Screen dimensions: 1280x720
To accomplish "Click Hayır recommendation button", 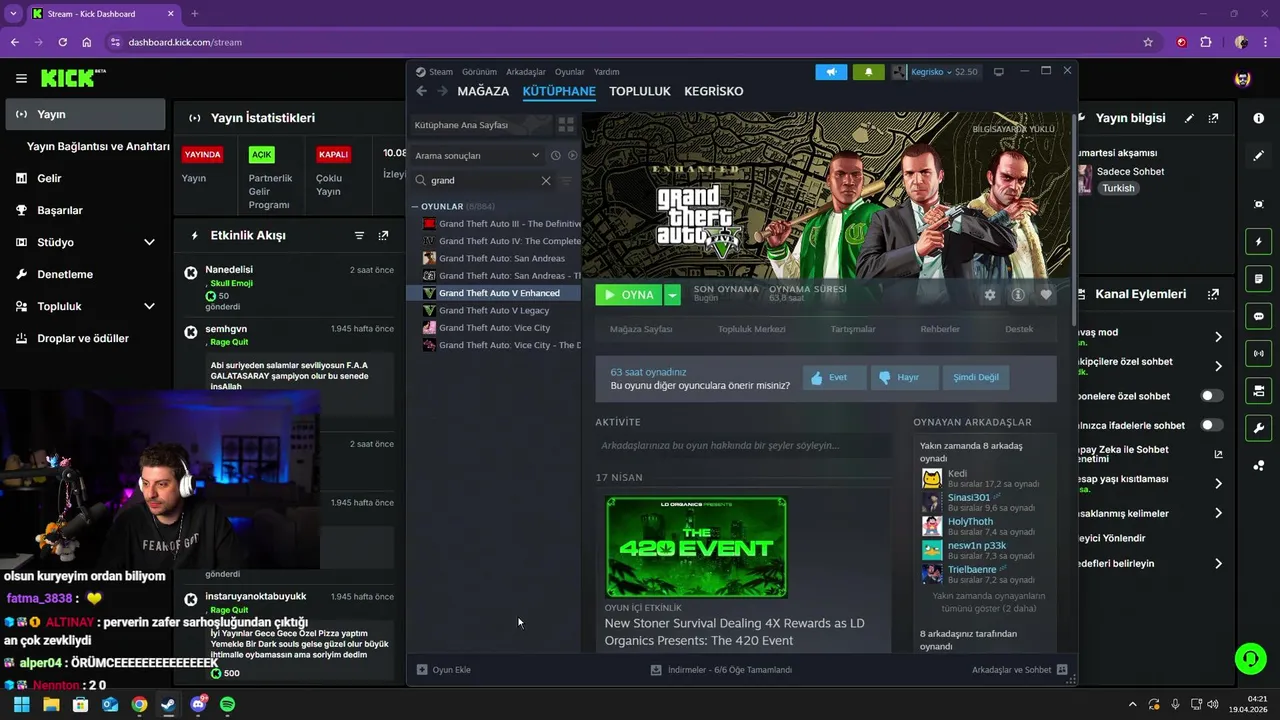I will 905,378.
